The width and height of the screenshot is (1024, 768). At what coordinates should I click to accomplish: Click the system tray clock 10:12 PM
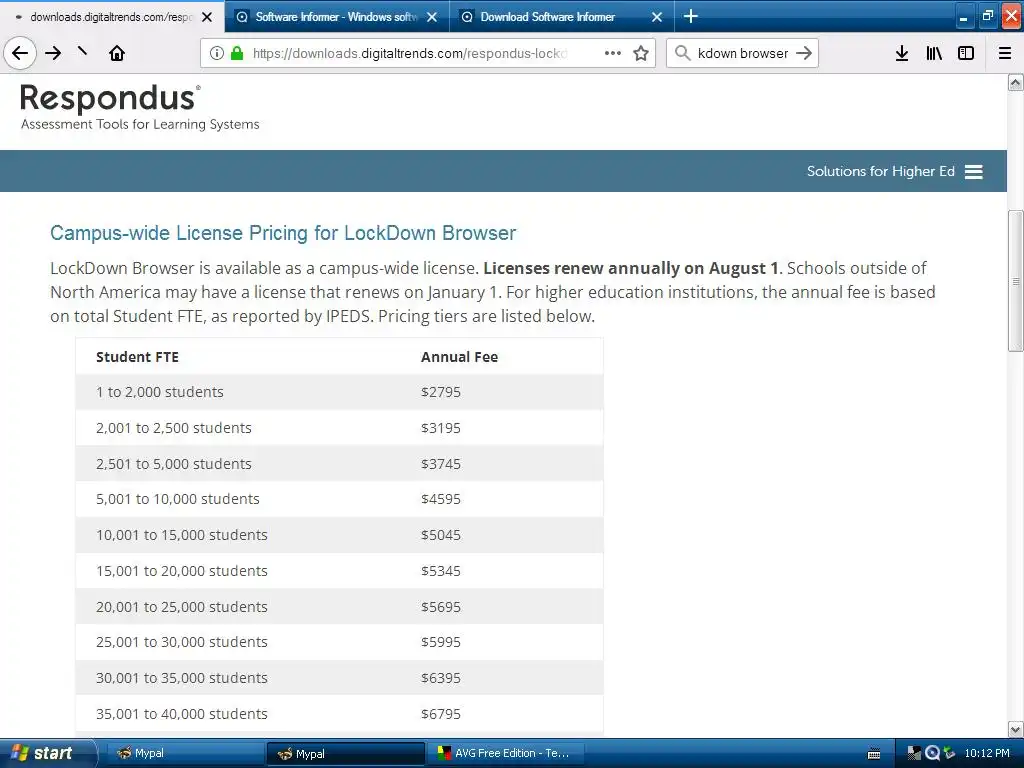coord(987,753)
